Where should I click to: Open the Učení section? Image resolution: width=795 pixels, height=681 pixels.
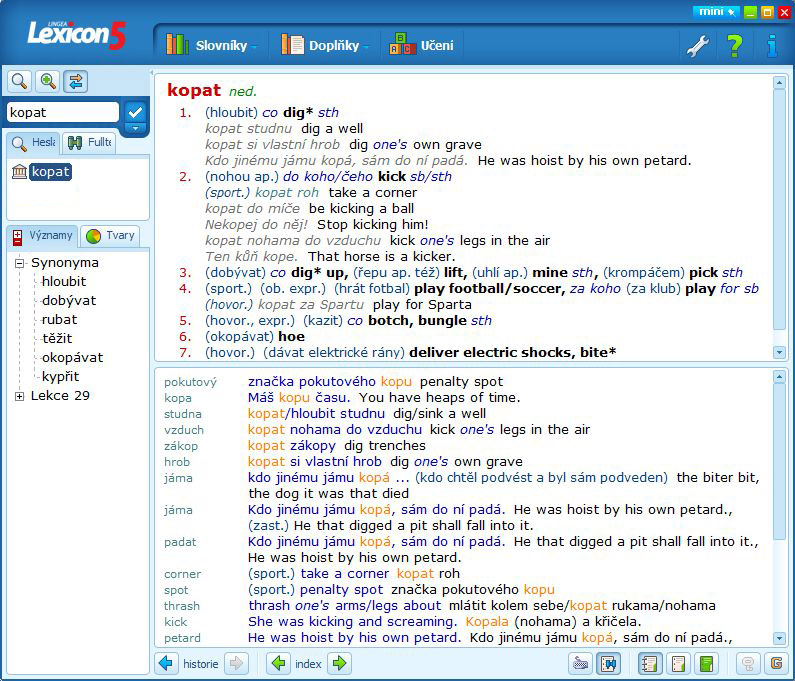421,45
